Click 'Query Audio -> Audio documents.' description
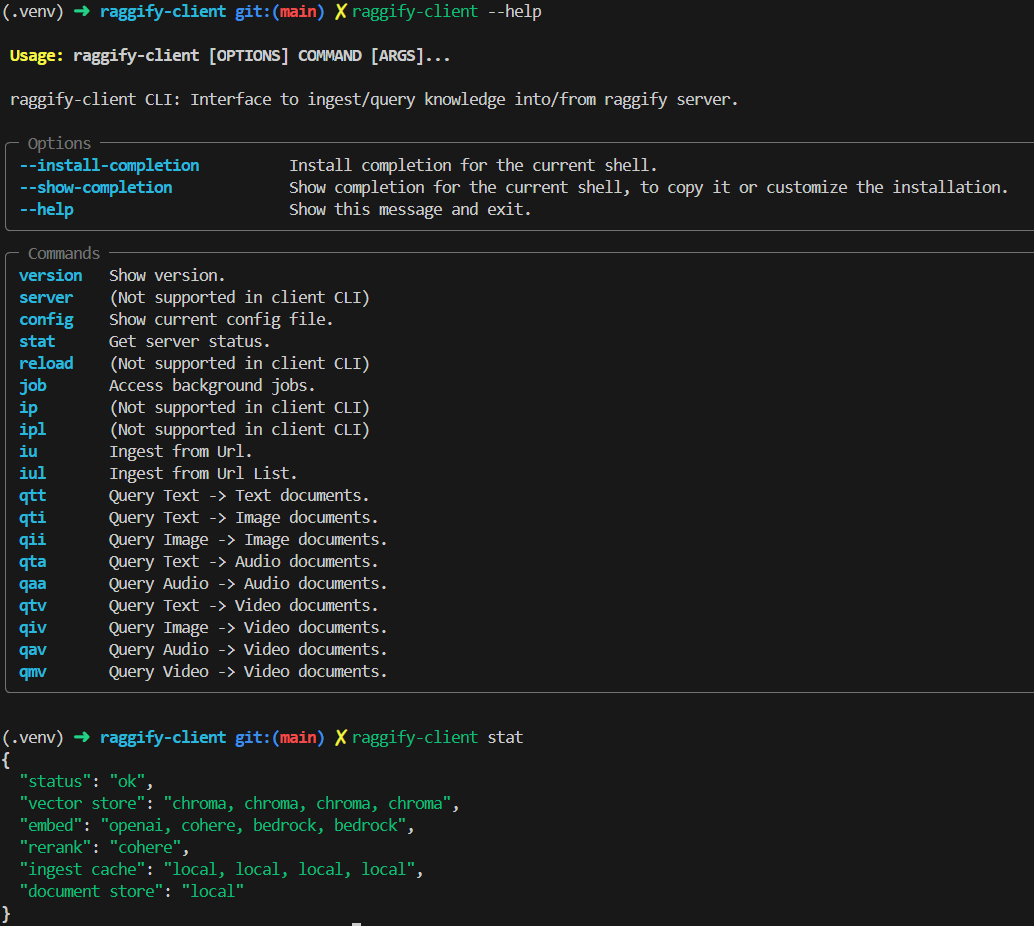The image size is (1034, 926). (x=248, y=584)
